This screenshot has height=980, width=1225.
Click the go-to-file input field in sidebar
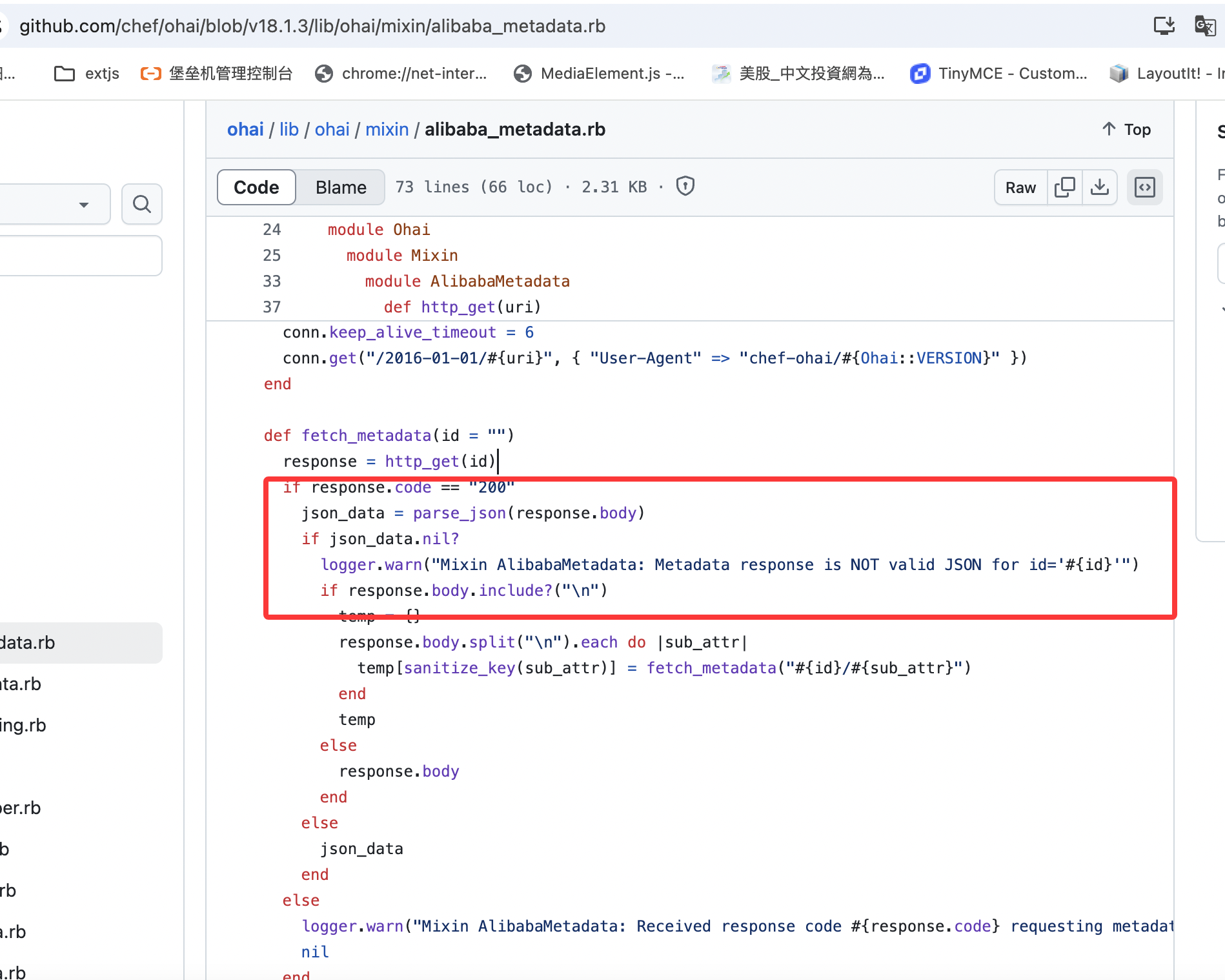pos(80,256)
